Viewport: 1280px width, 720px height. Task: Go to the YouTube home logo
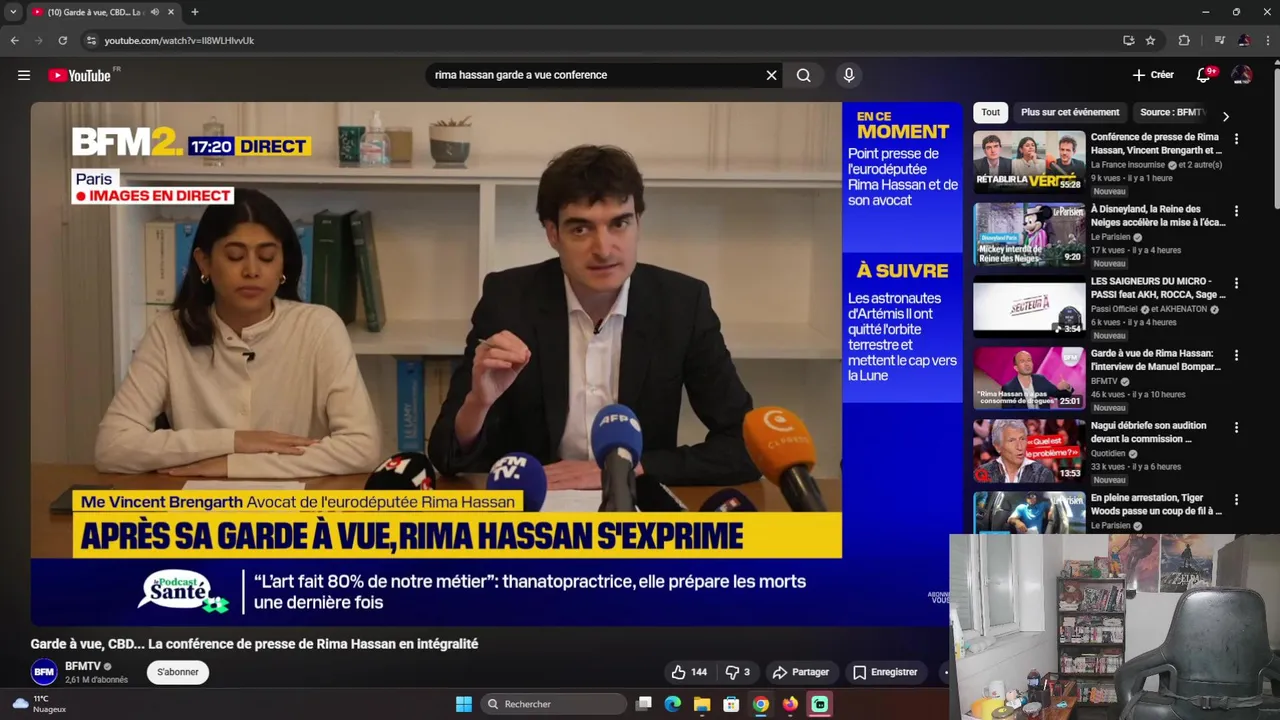[80, 75]
